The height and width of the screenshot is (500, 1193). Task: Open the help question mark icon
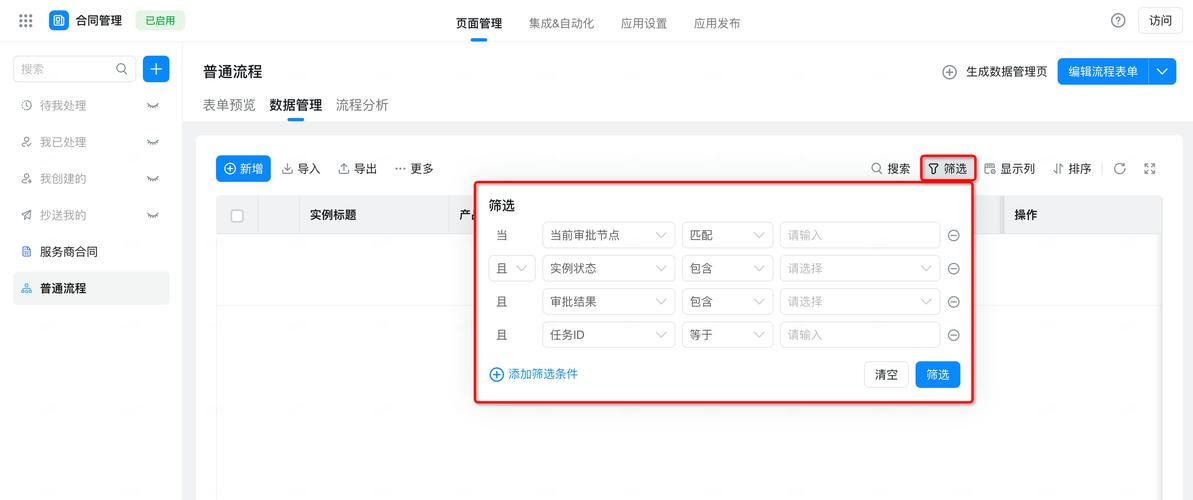coord(1118,21)
